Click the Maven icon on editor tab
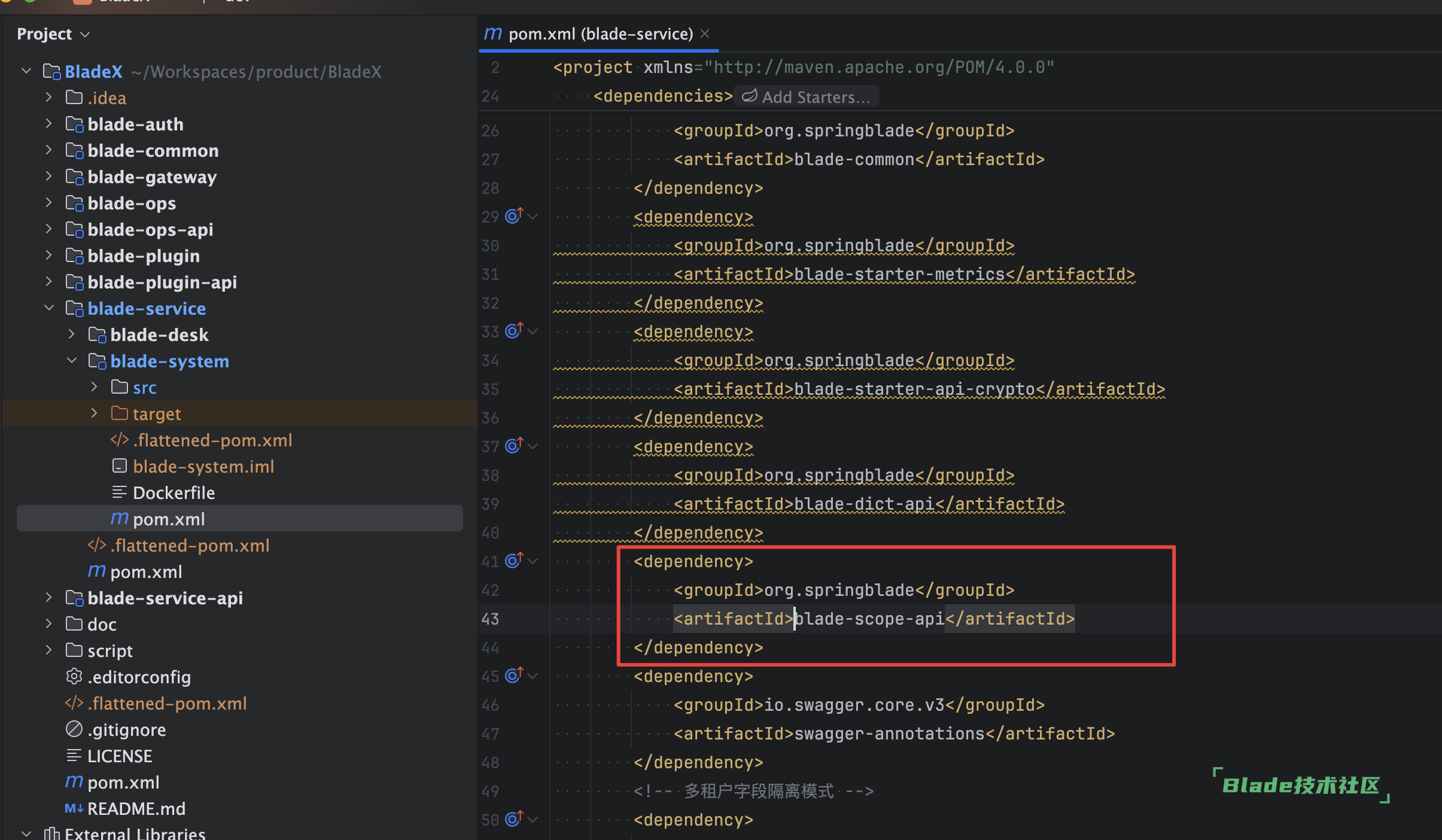Screen dimensions: 1442x840 pos(493,34)
